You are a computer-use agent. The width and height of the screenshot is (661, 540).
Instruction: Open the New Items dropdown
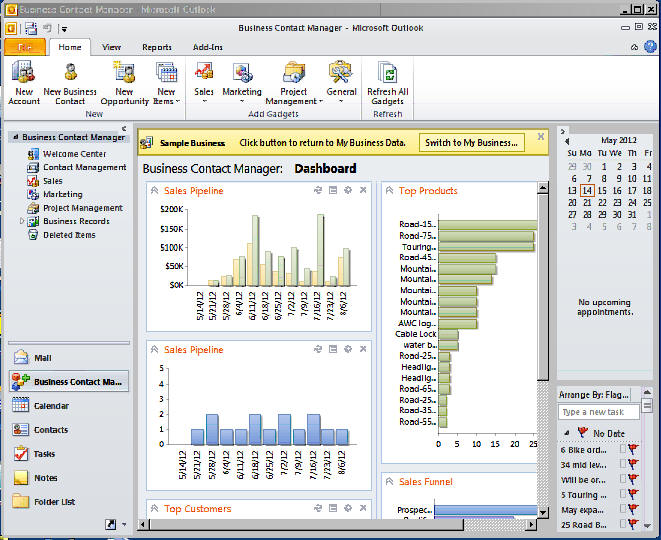166,83
